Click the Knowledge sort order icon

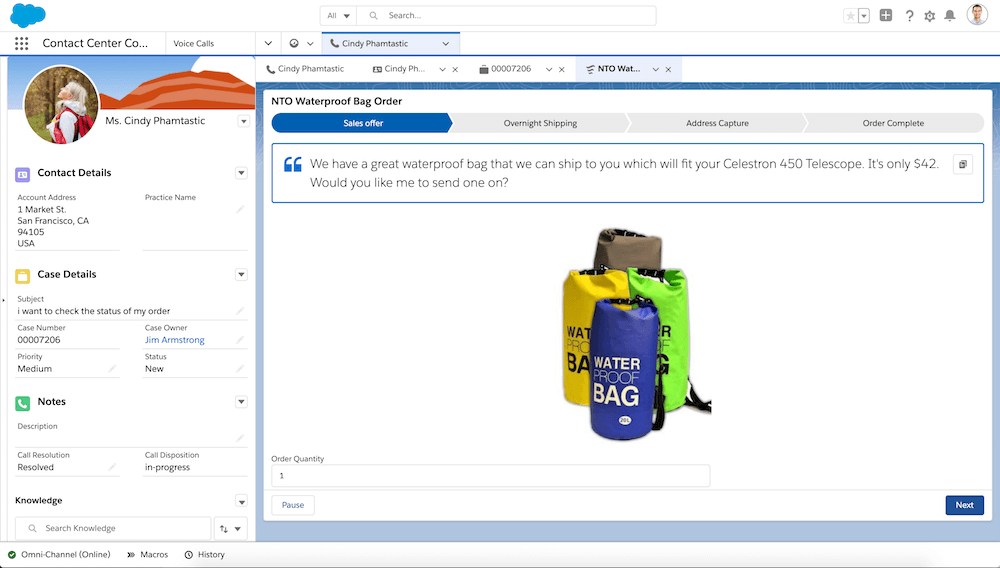point(231,528)
